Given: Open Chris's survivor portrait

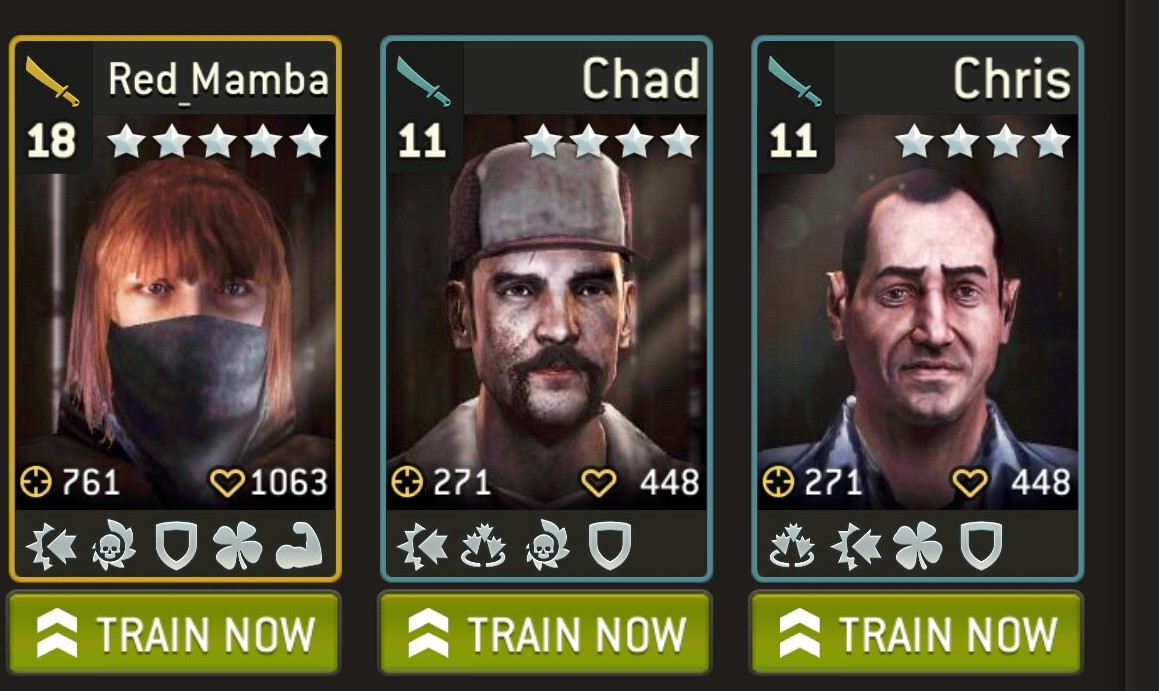Looking at the screenshot, I should tap(918, 310).
